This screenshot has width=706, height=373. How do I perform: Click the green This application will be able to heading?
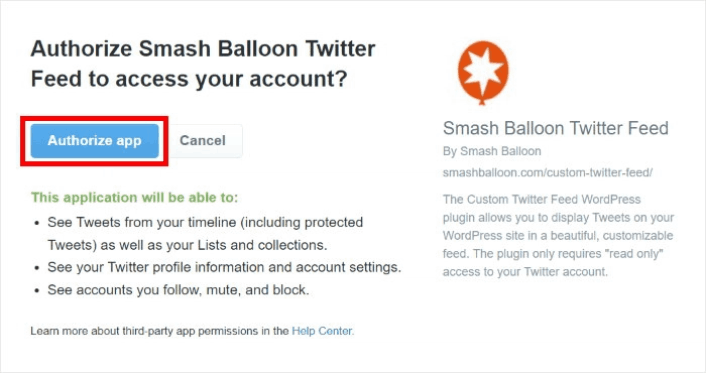click(134, 197)
